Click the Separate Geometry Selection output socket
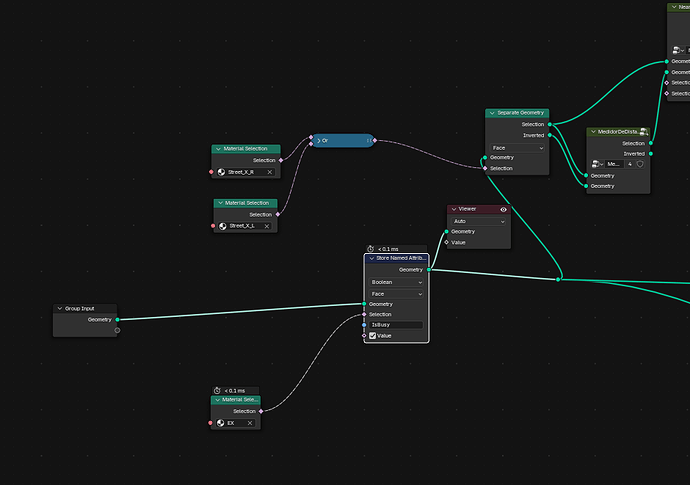 550,125
